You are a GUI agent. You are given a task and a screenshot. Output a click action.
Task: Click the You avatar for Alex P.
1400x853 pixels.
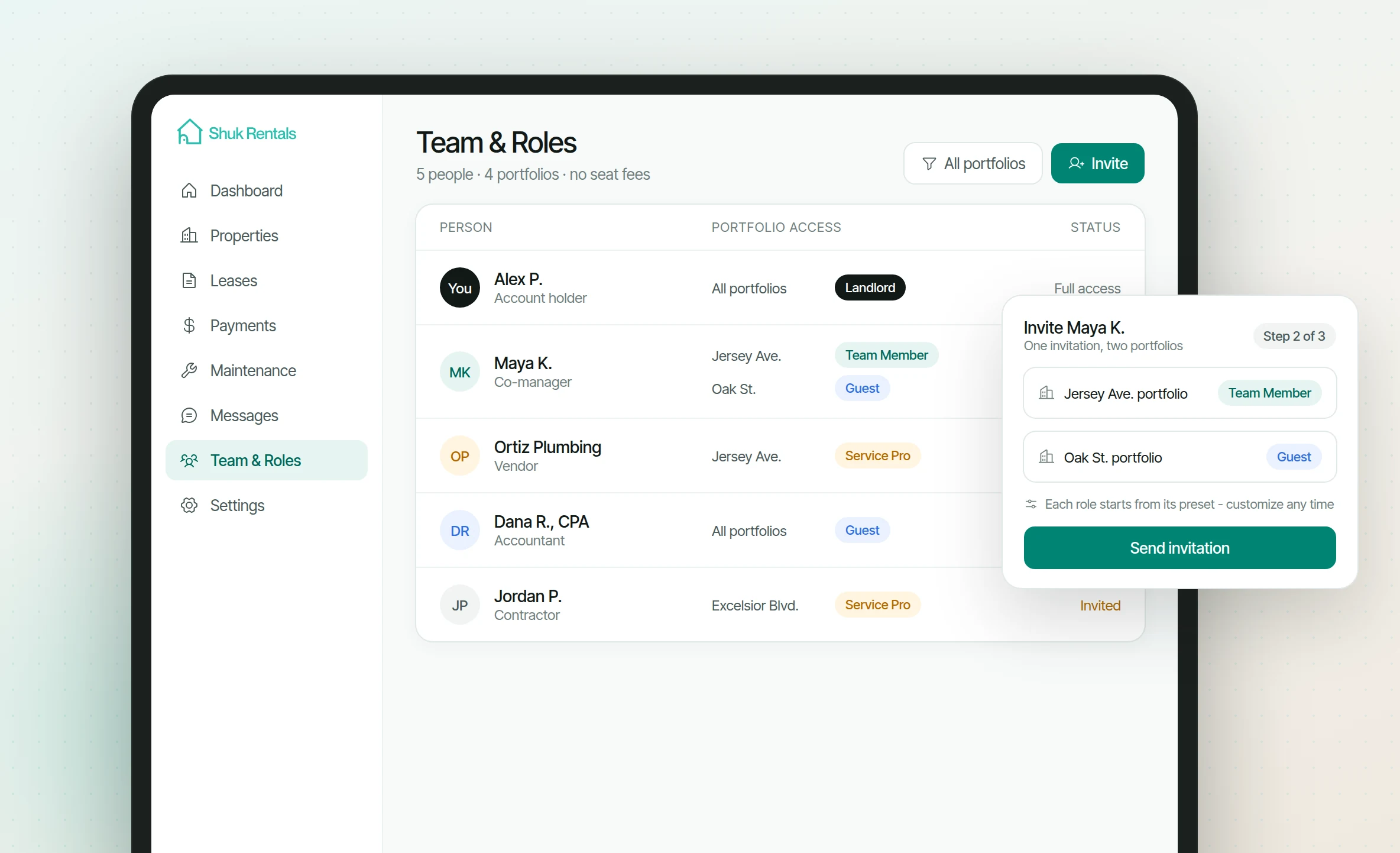[460, 287]
